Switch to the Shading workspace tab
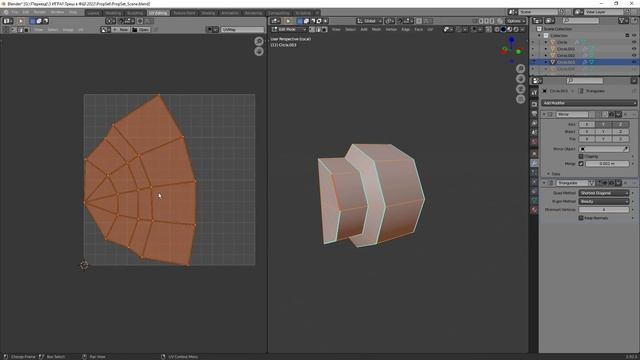This screenshot has width=640, height=360. pos(208,13)
